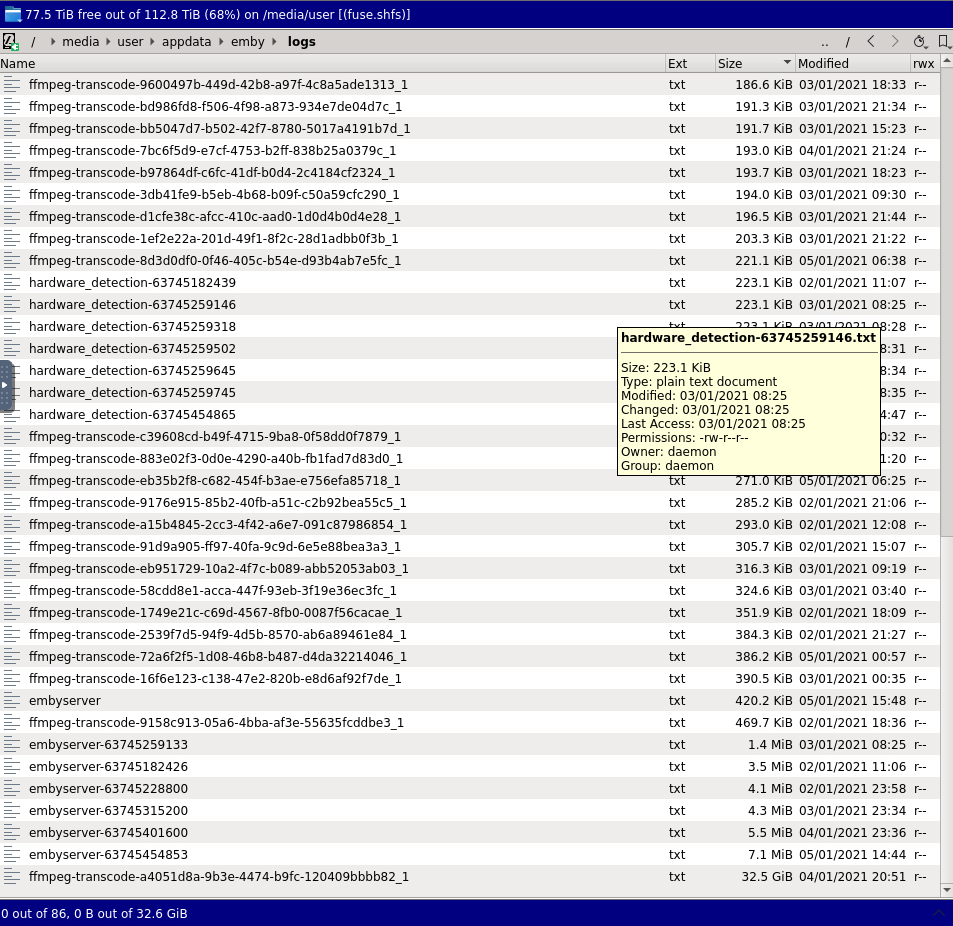Go back with the left arrow icon
Viewport: 953px width, 926px height.
coord(871,41)
